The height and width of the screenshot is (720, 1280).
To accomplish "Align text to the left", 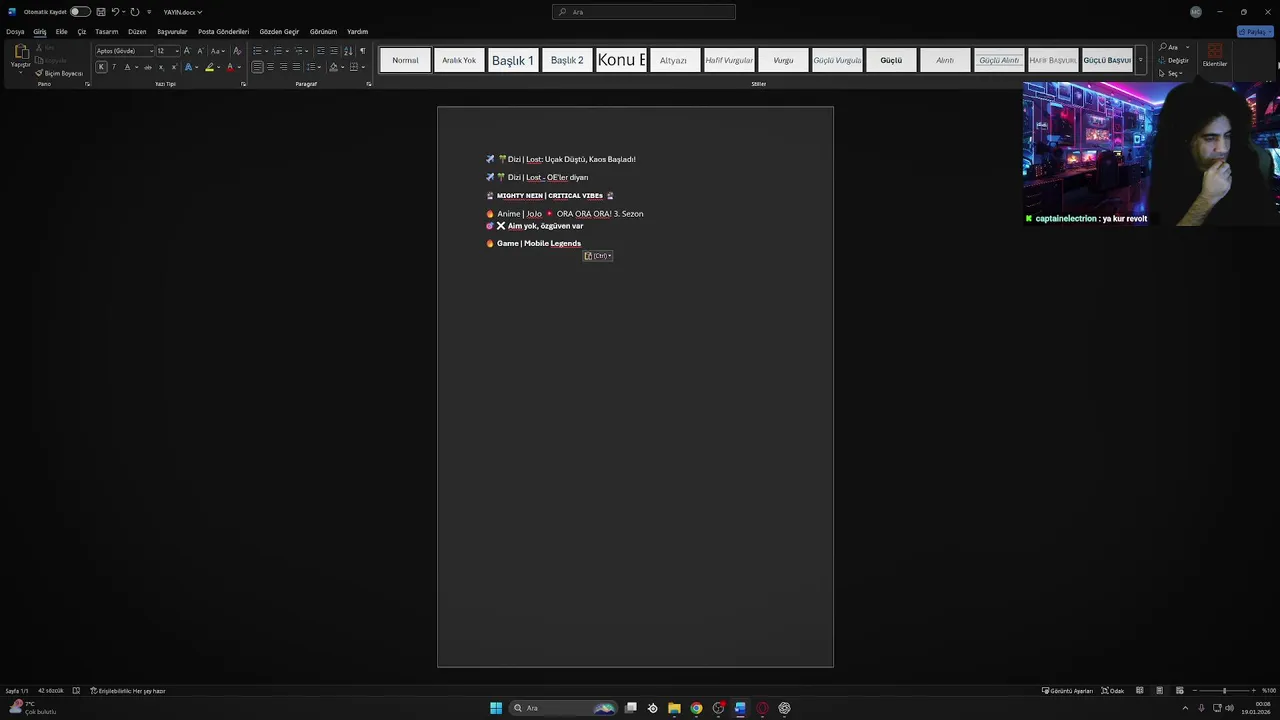I will (257, 67).
